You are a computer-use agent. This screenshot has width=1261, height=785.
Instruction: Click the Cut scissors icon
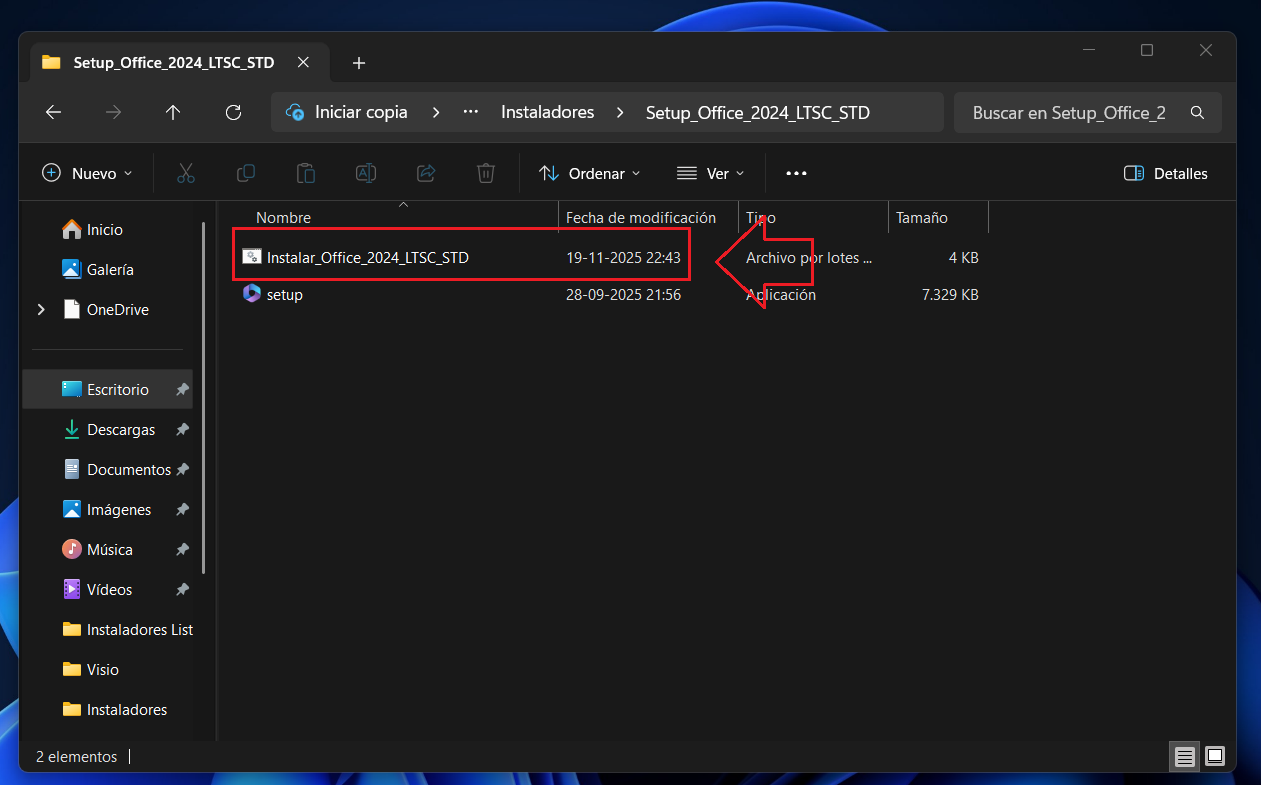click(185, 173)
